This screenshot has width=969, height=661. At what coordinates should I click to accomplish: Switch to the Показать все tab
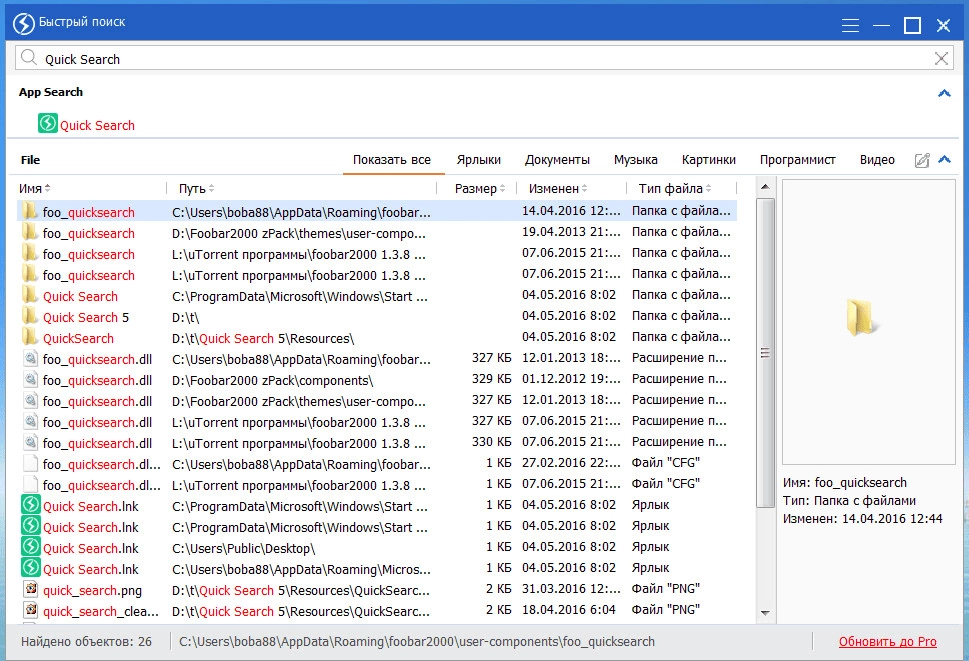[x=392, y=160]
